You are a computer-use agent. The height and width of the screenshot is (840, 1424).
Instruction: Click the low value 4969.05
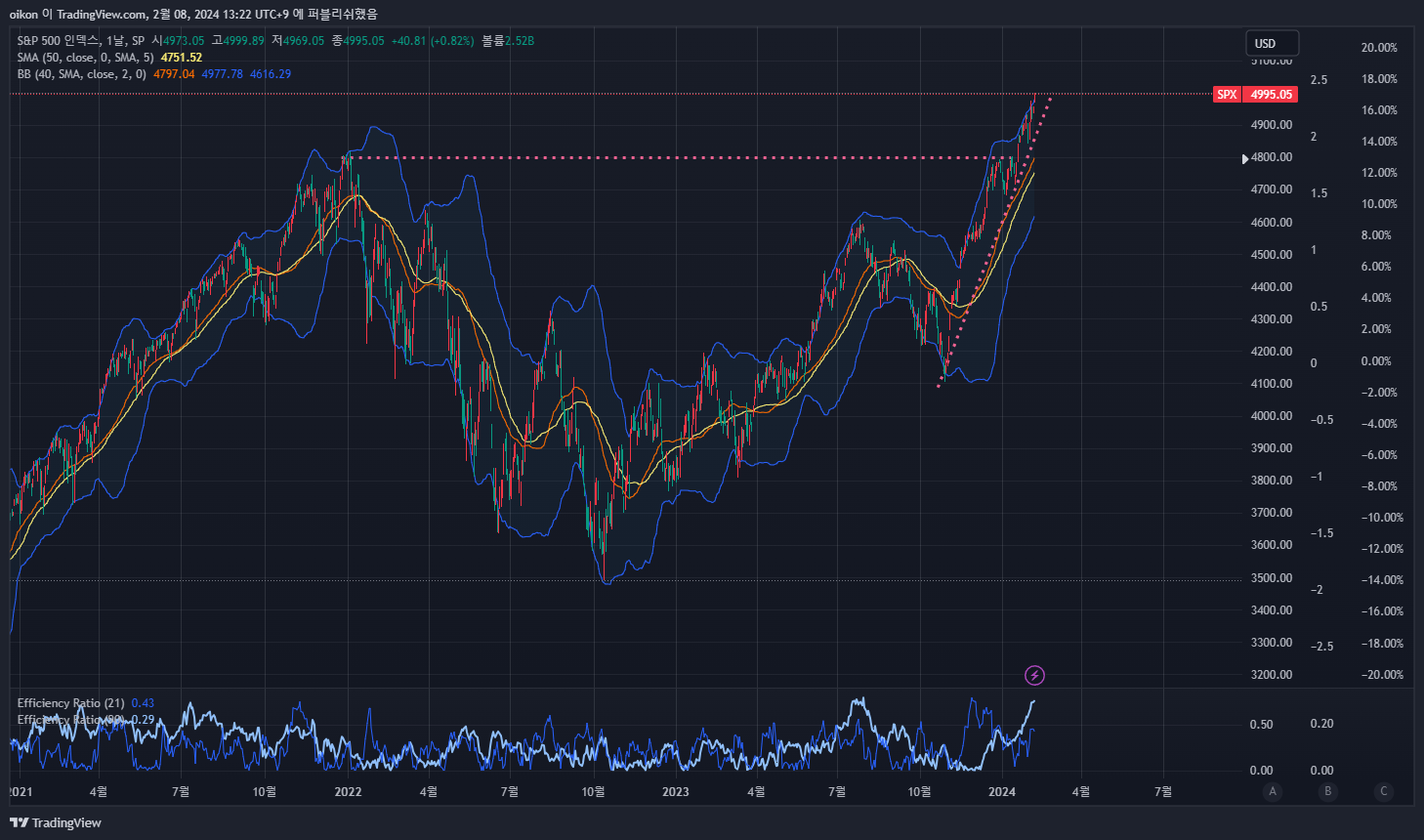304,41
